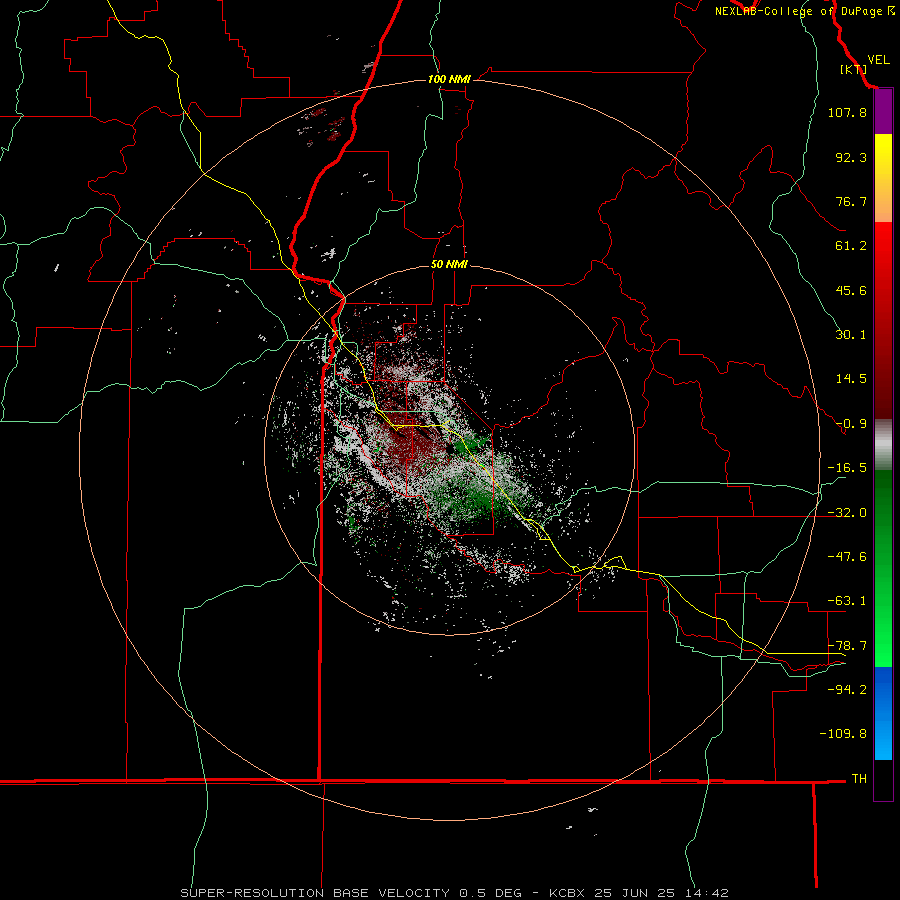Select the 107.8 value on velocity scale

pyautogui.click(x=847, y=112)
